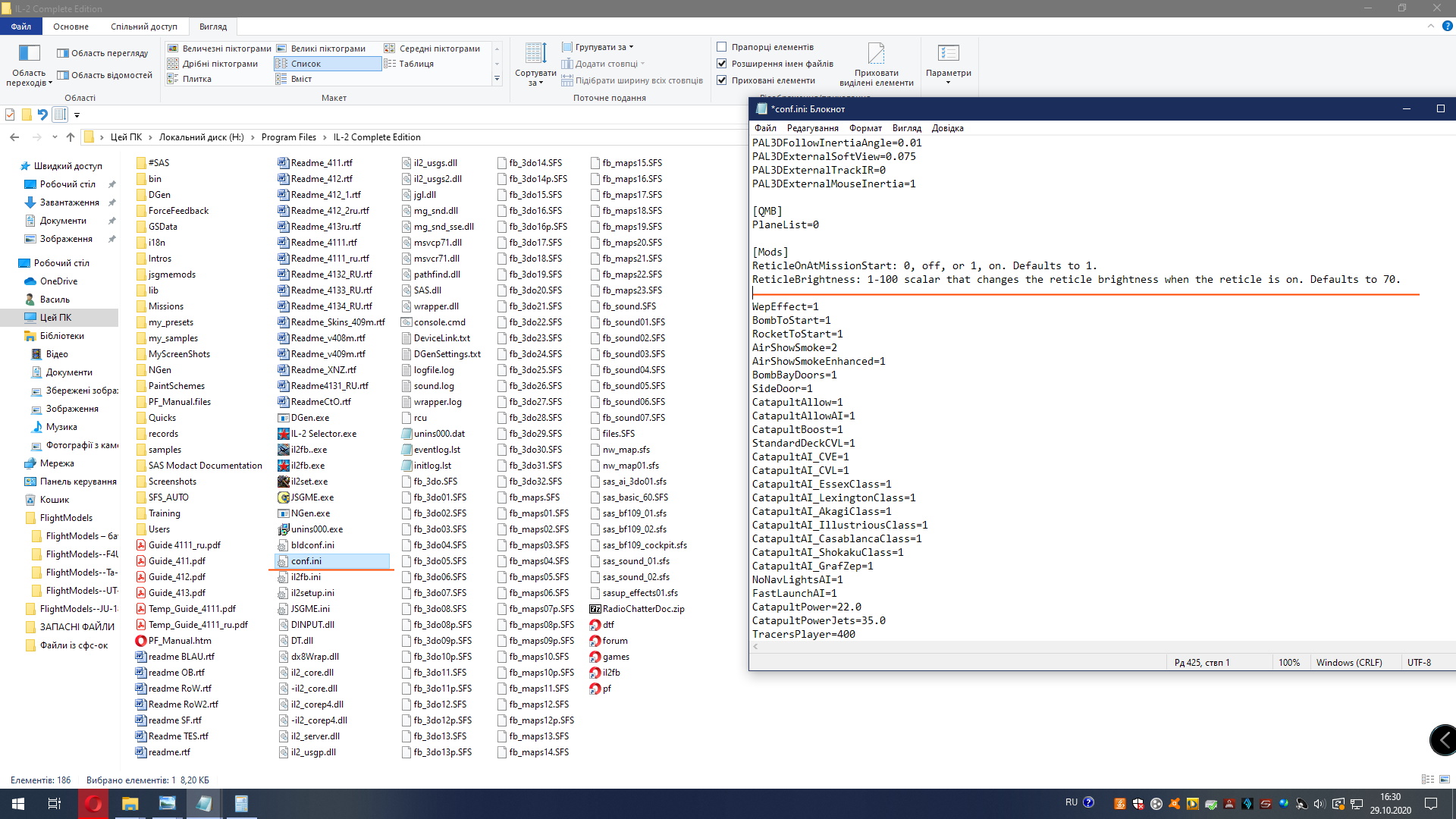Select the JSGME.exe application icon

coord(284,497)
